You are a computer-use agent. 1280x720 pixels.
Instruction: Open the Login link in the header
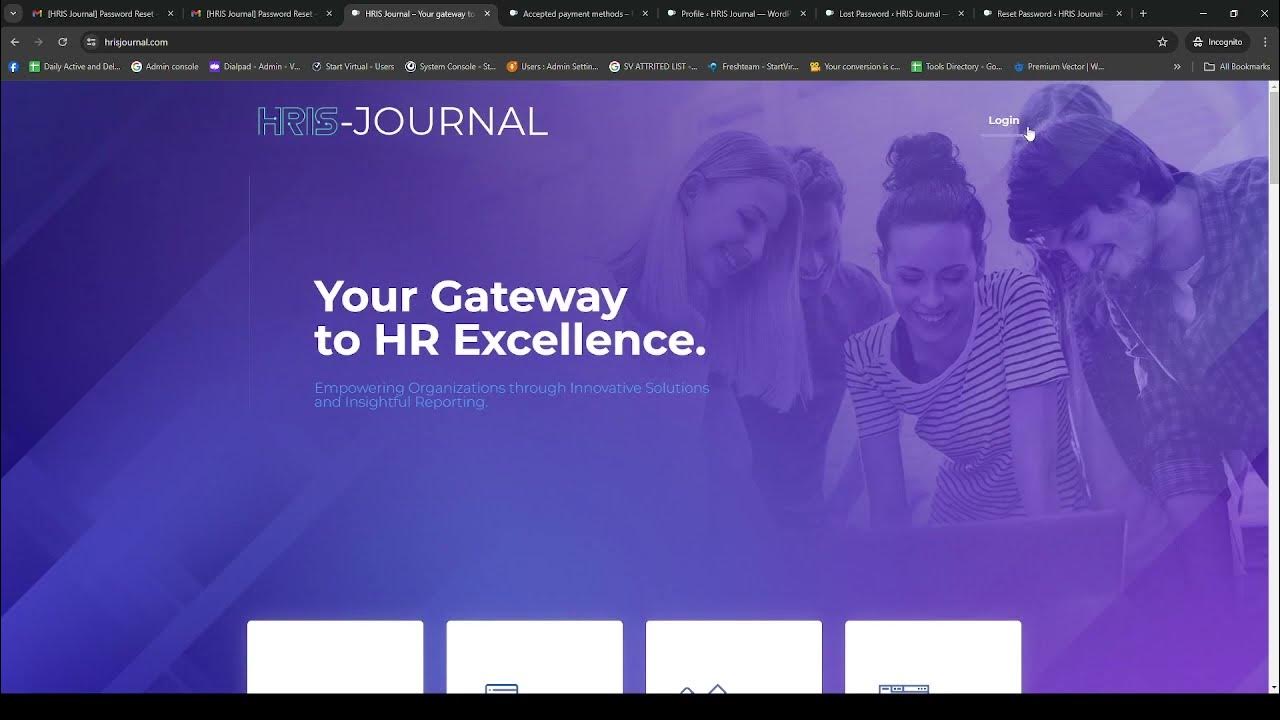click(1003, 120)
